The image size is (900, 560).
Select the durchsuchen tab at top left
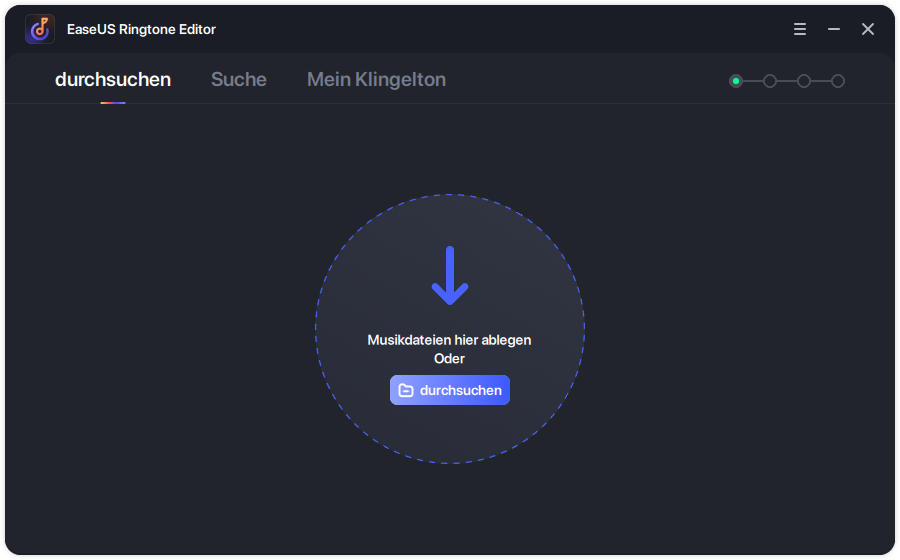coord(113,79)
